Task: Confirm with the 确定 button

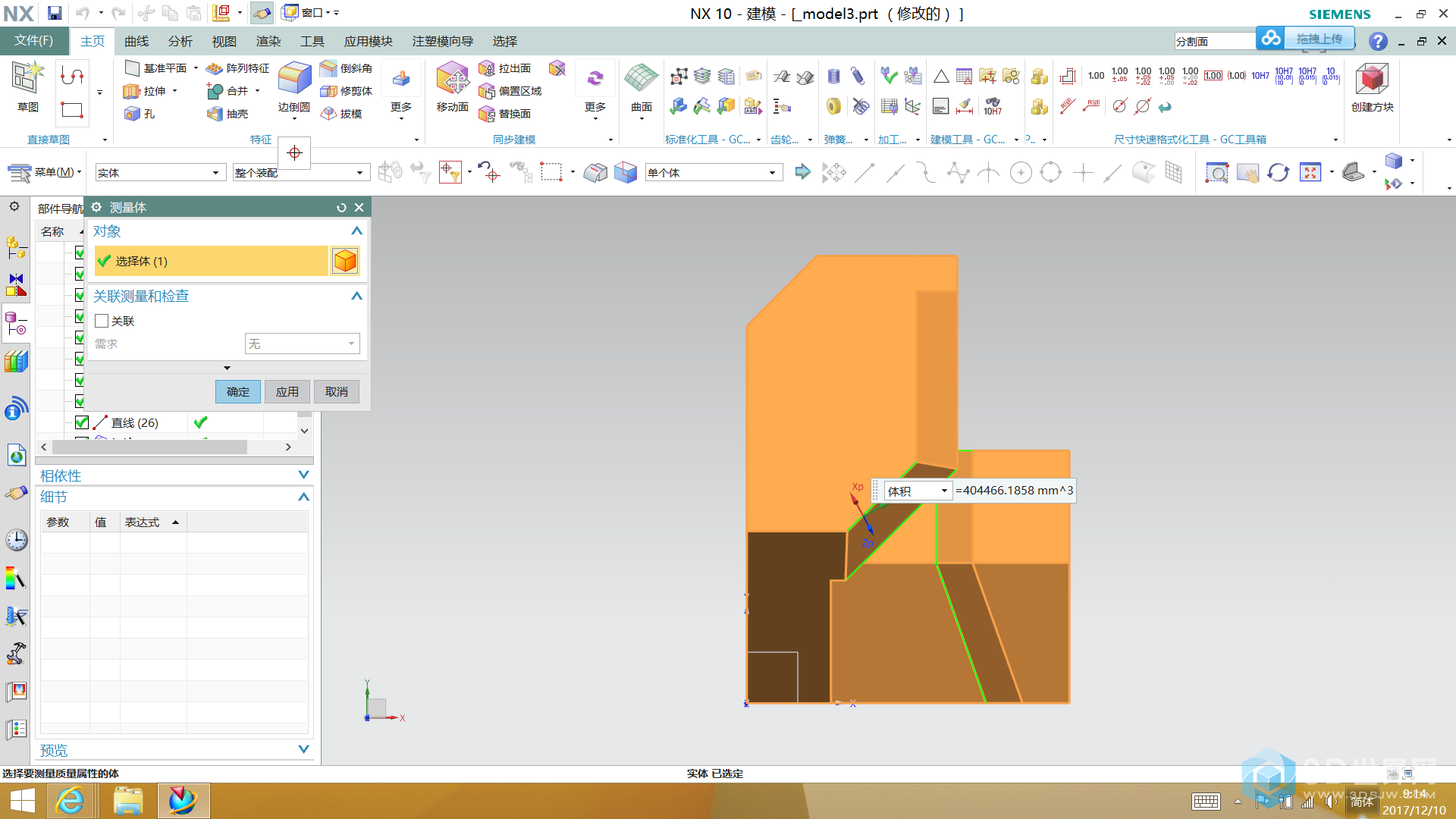Action: [x=238, y=391]
